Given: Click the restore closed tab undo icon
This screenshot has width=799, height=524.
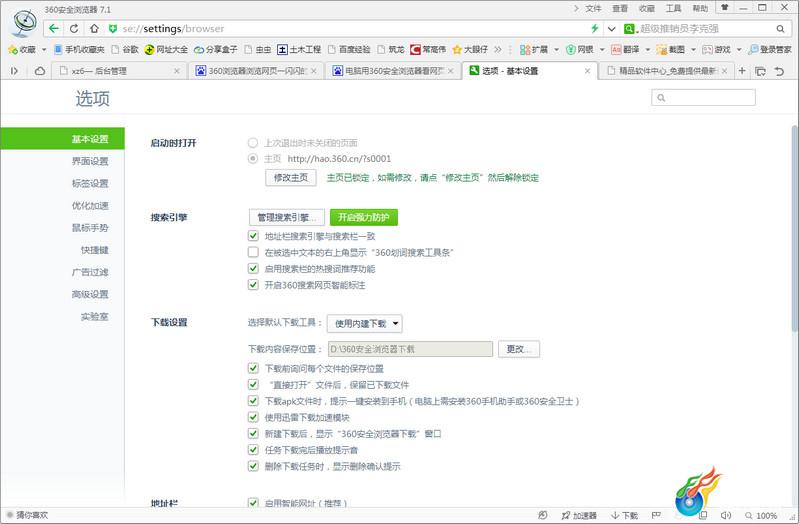Looking at the screenshot, I should click(779, 71).
